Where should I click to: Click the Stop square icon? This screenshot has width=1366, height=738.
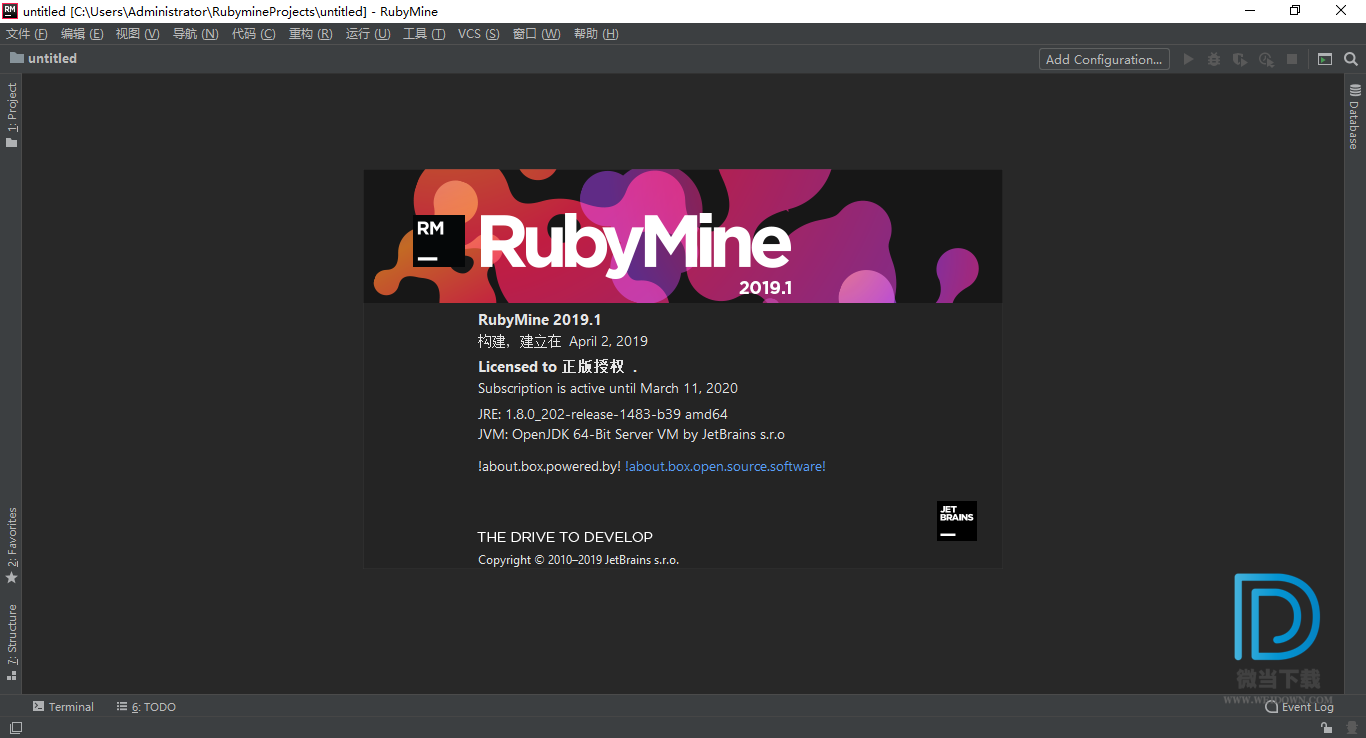pos(1292,59)
